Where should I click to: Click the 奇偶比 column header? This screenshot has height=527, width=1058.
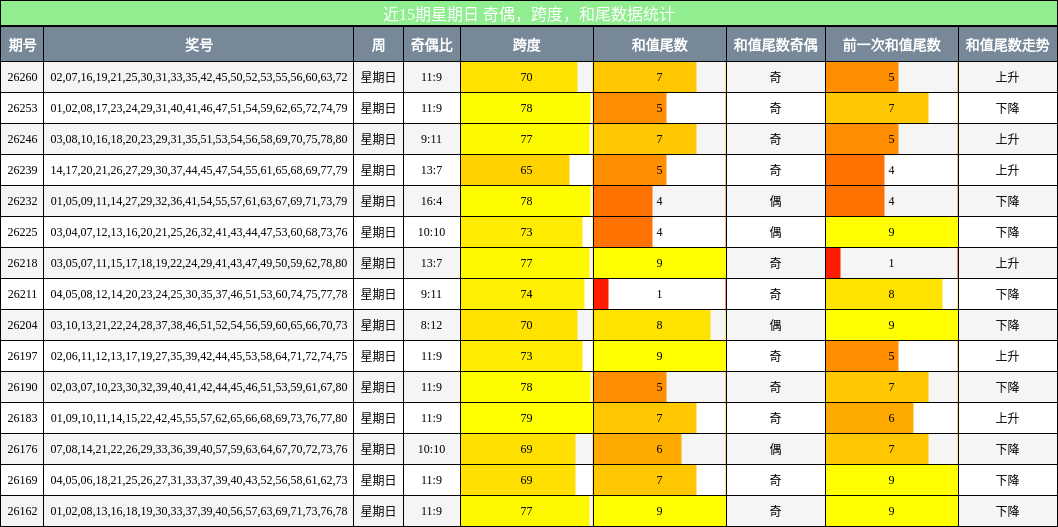pos(432,45)
